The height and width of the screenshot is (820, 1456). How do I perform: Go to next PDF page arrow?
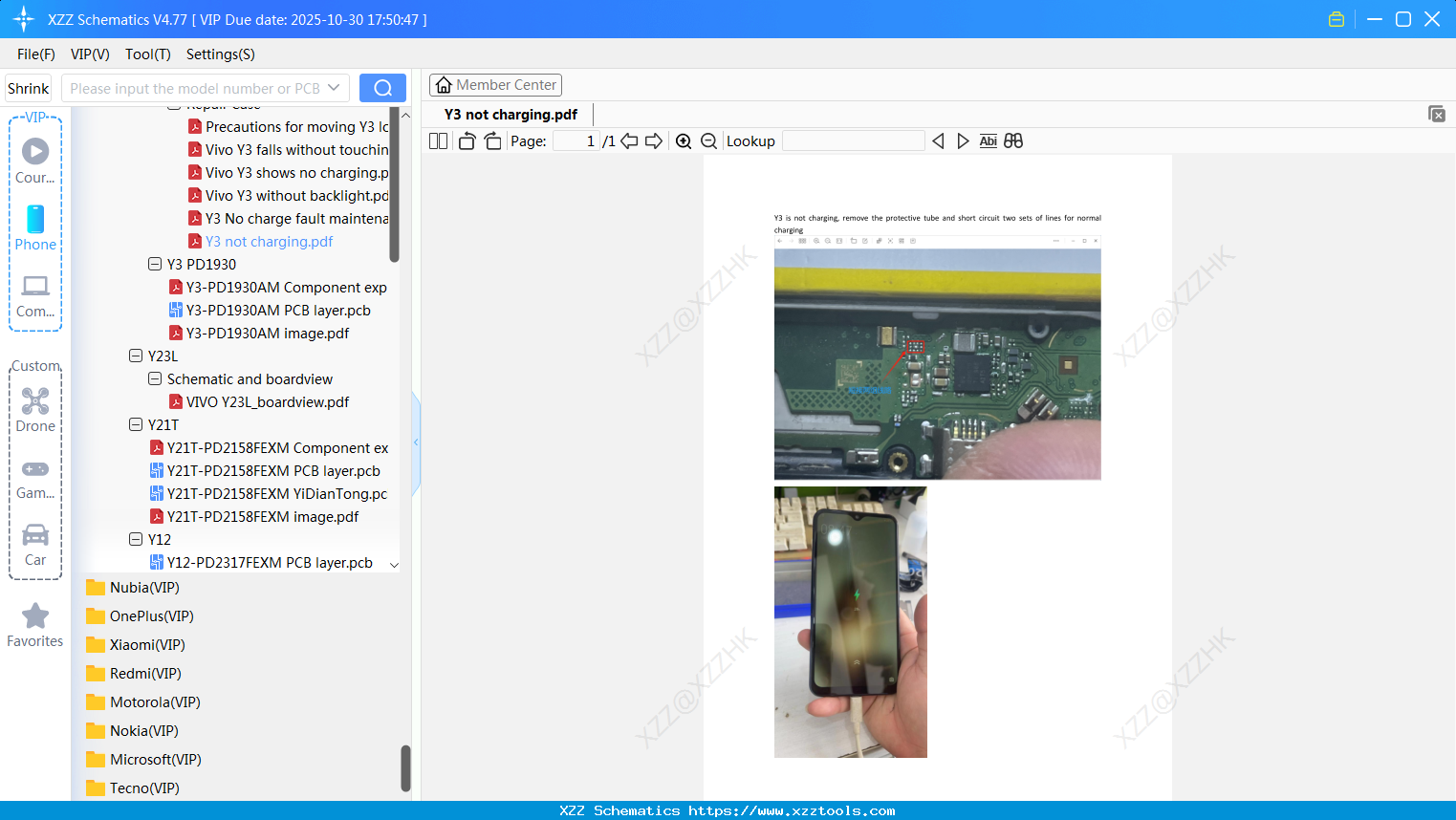pyautogui.click(x=654, y=140)
